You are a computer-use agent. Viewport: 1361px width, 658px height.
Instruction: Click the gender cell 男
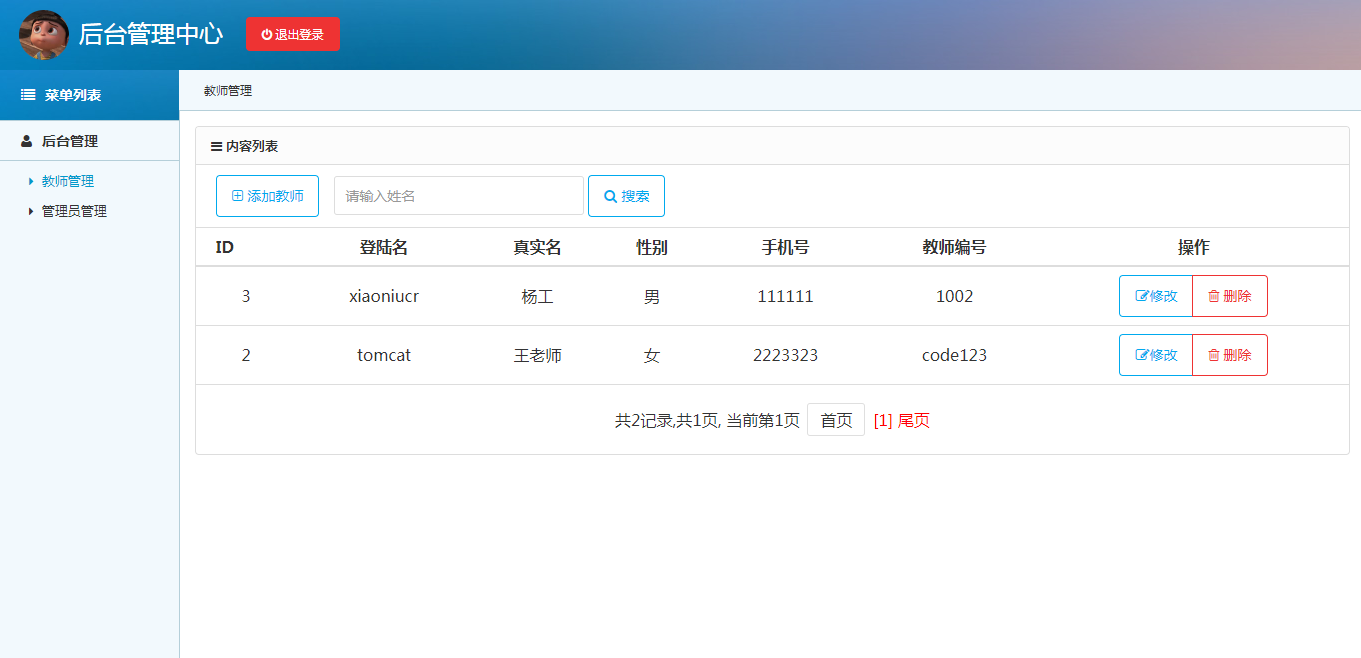click(x=652, y=296)
